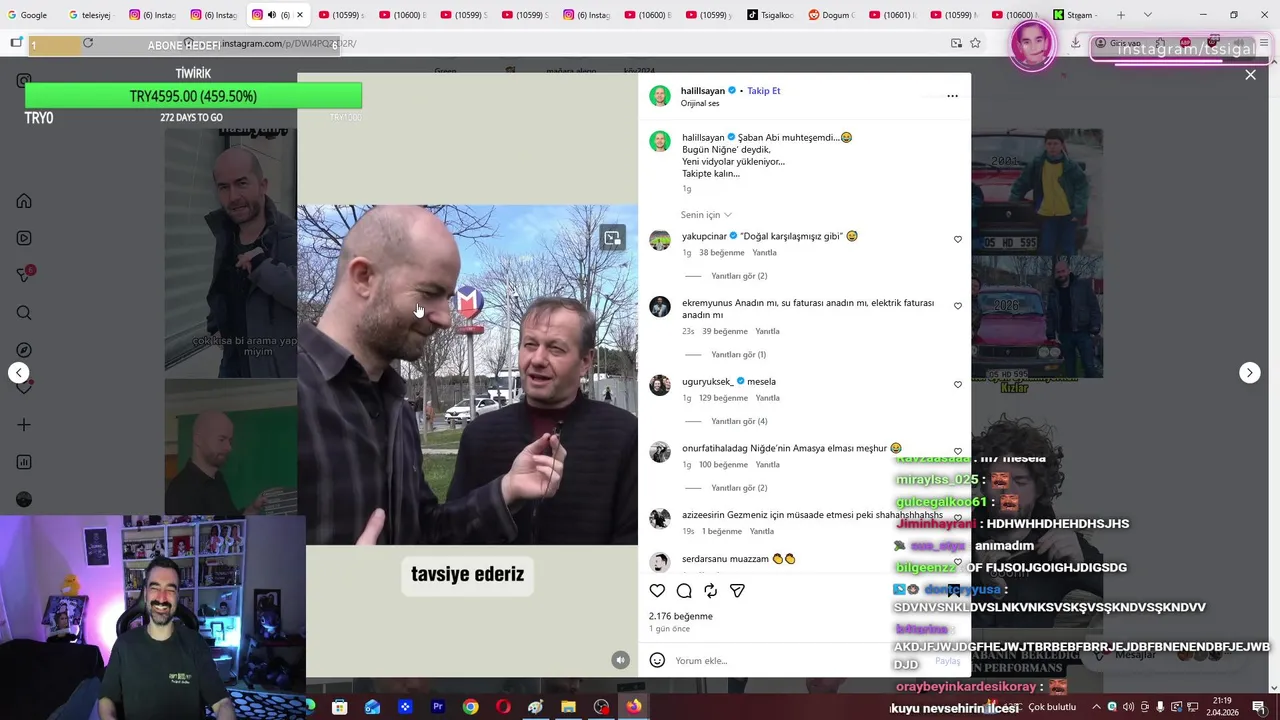Open Microsoft Store from the taskbar
1280x720 pixels.
coord(340,707)
